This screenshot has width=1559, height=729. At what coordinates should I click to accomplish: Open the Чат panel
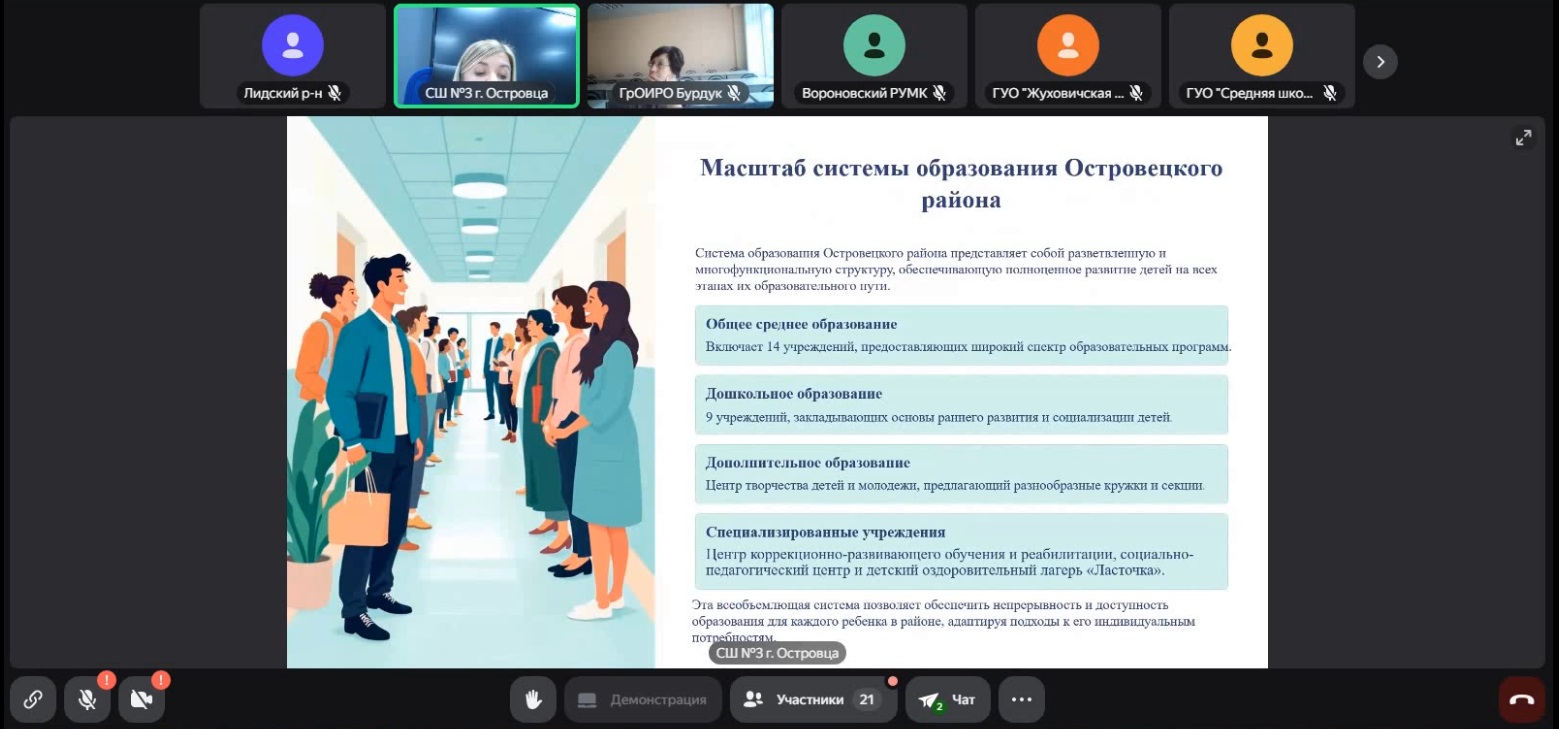tap(947, 699)
